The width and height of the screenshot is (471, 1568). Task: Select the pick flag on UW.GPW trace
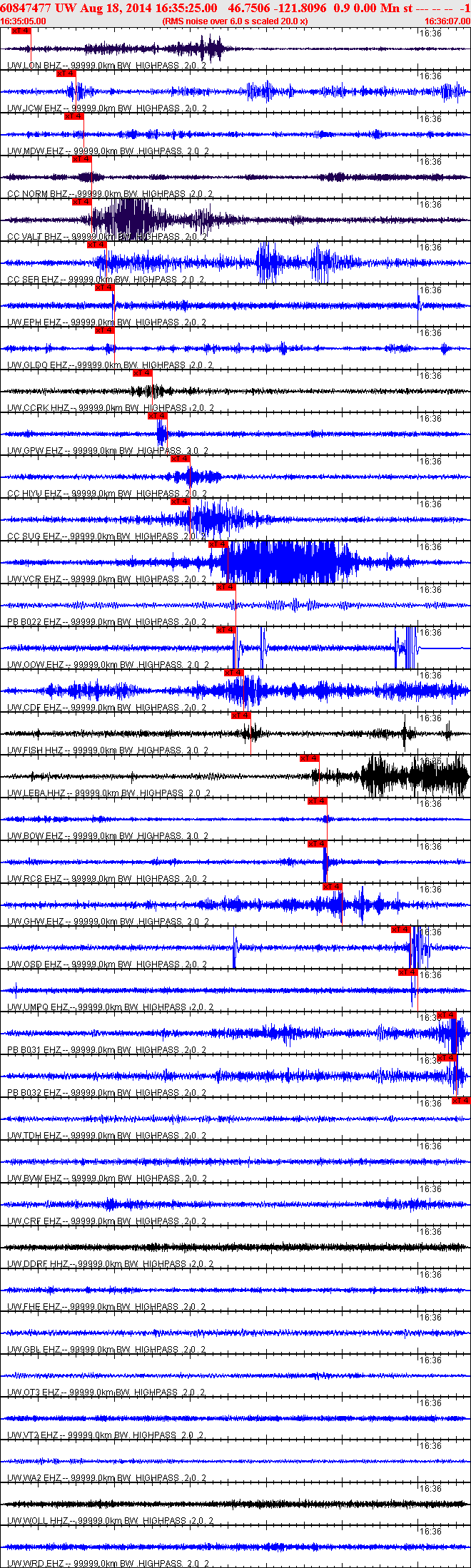click(157, 416)
